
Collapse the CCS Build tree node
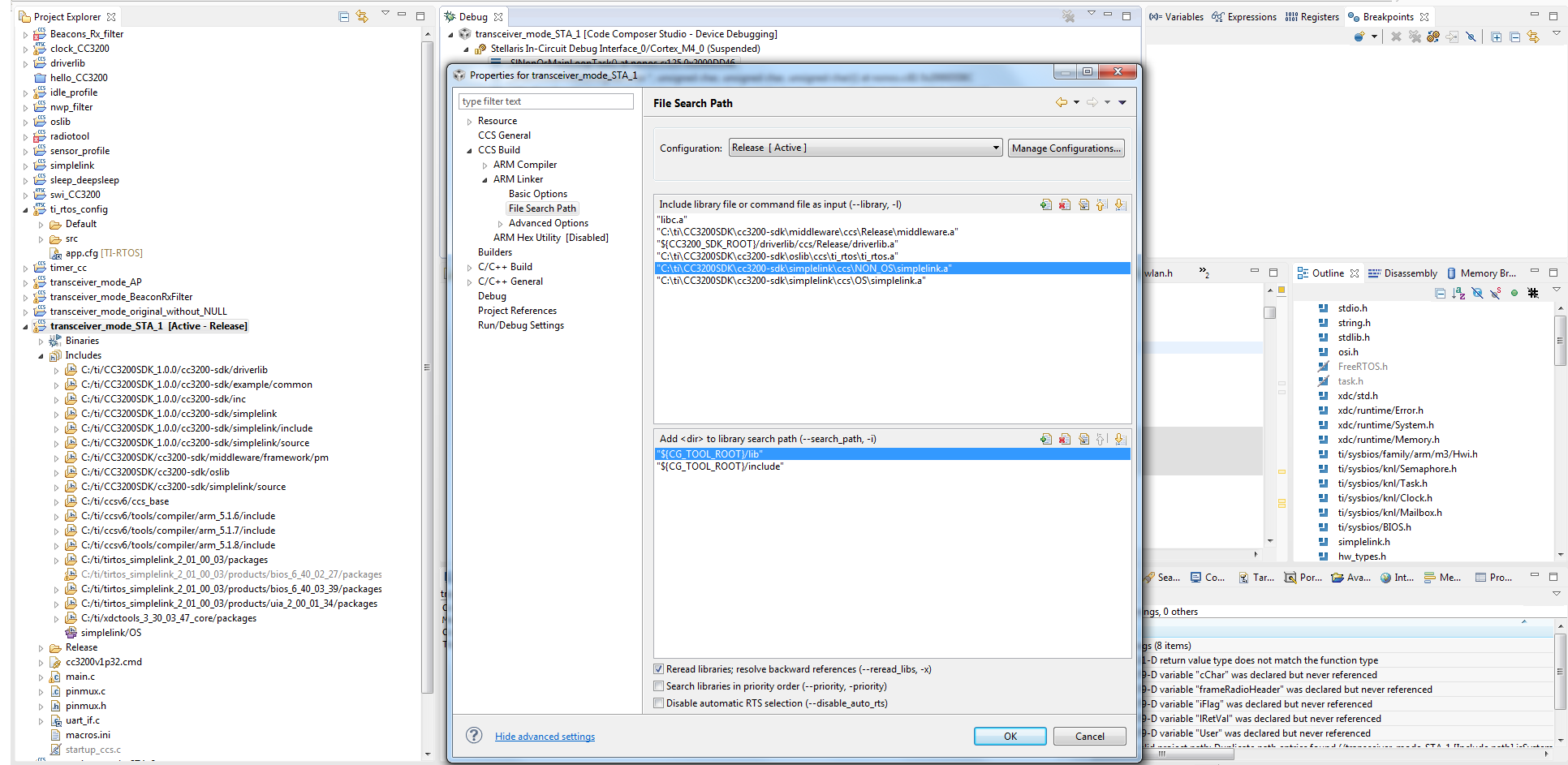pos(469,151)
